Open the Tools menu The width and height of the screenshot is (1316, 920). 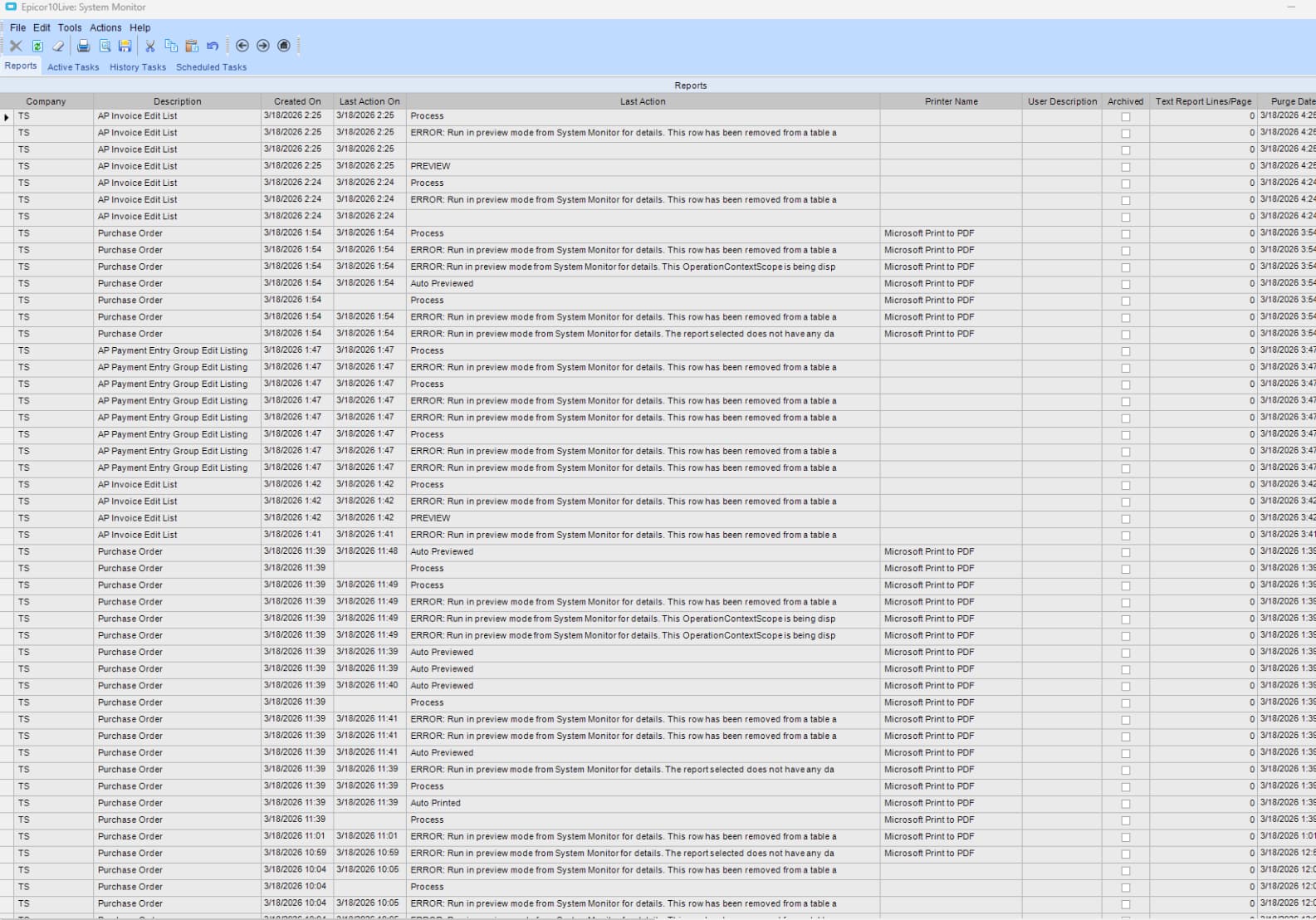[x=70, y=27]
